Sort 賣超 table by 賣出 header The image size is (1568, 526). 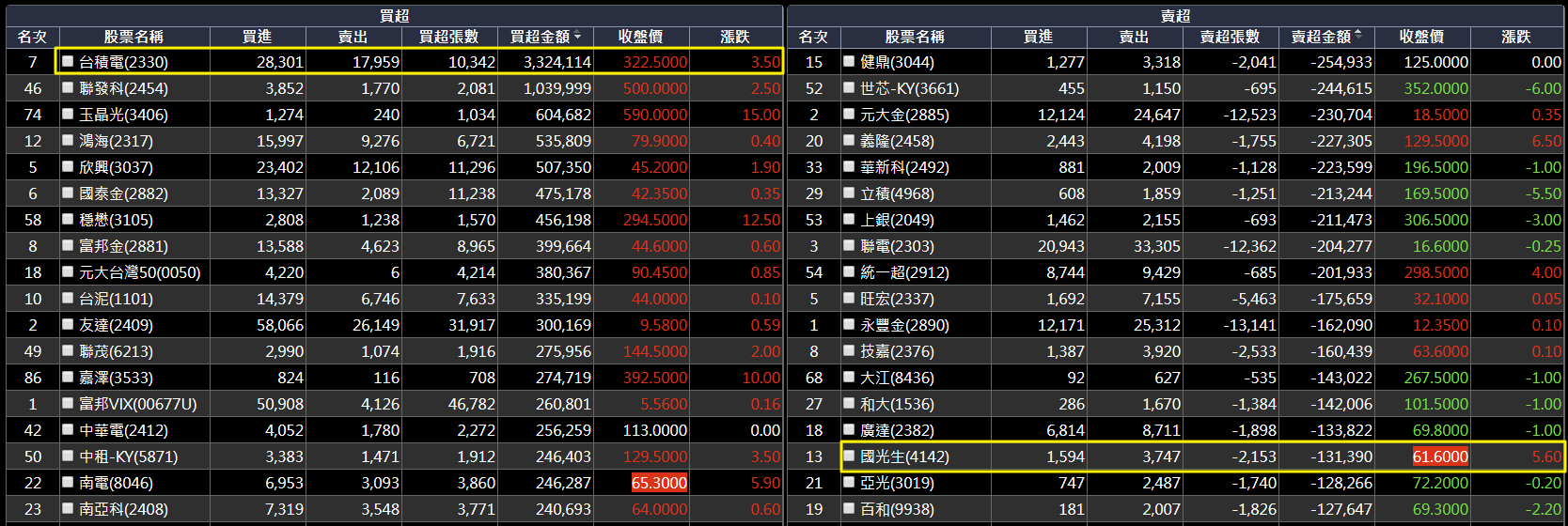[x=1134, y=37]
